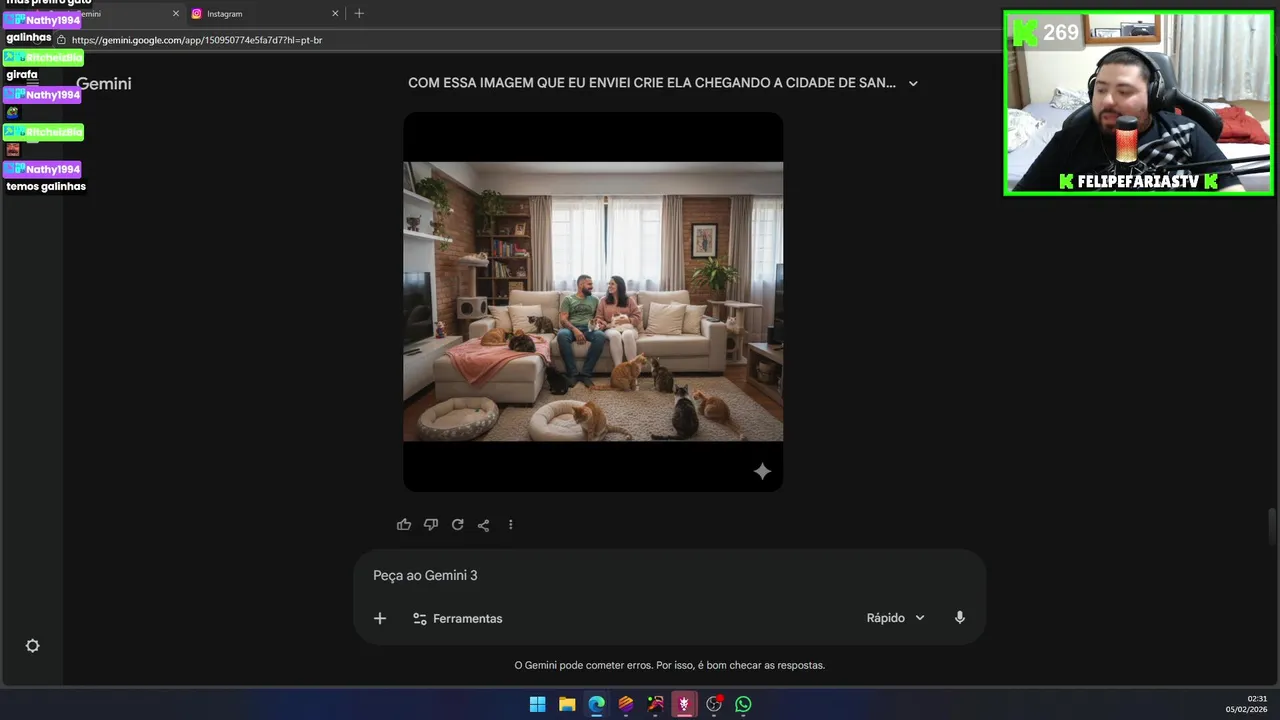Give the image a thumbs up

click(x=404, y=524)
